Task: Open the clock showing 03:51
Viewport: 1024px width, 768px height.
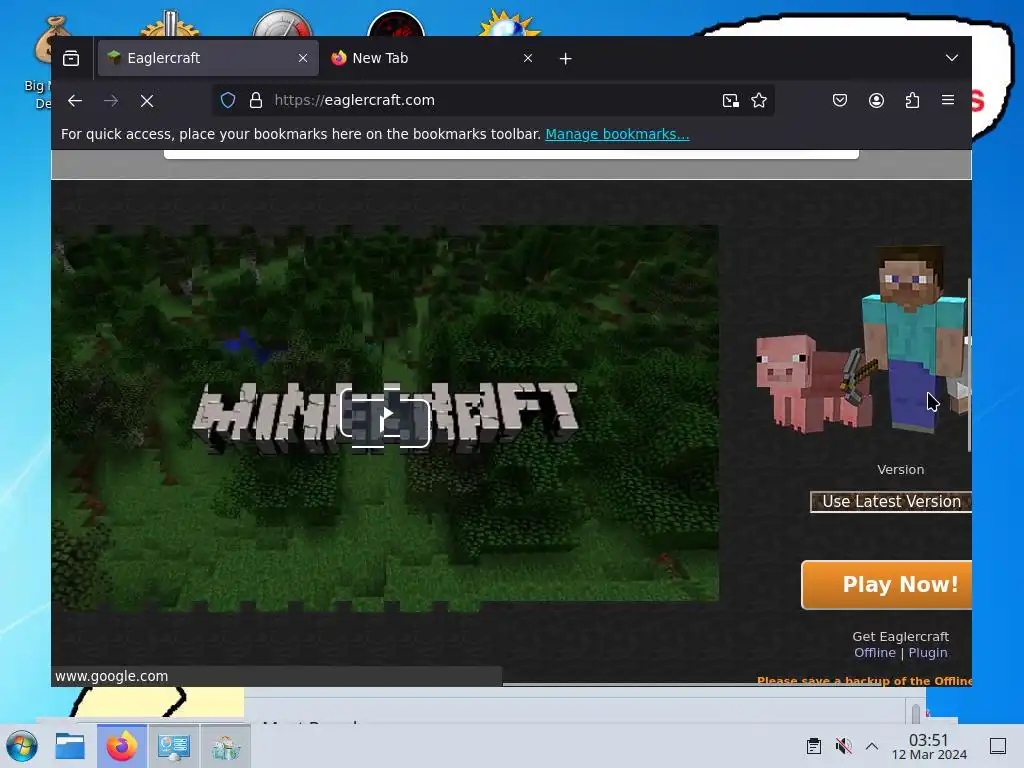Action: click(929, 746)
